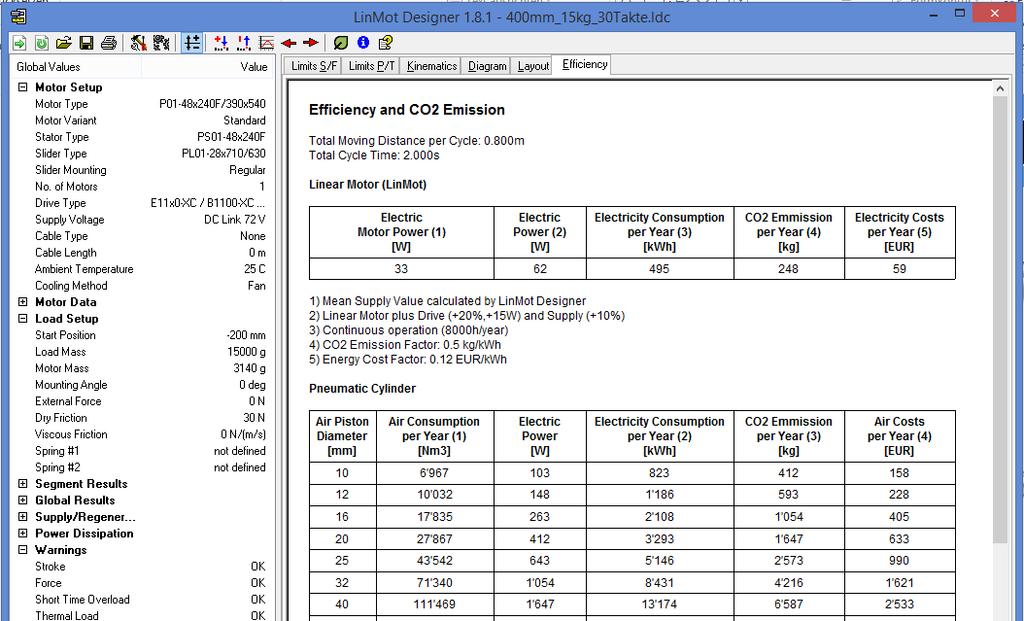Switch to the Limits S/F tab
Image resolution: width=1024 pixels, height=621 pixels.
point(313,66)
